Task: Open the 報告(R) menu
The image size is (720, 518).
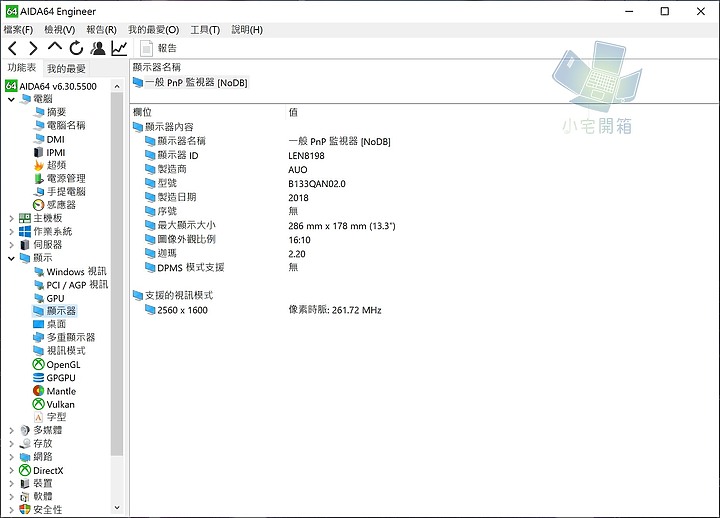Action: [101, 30]
